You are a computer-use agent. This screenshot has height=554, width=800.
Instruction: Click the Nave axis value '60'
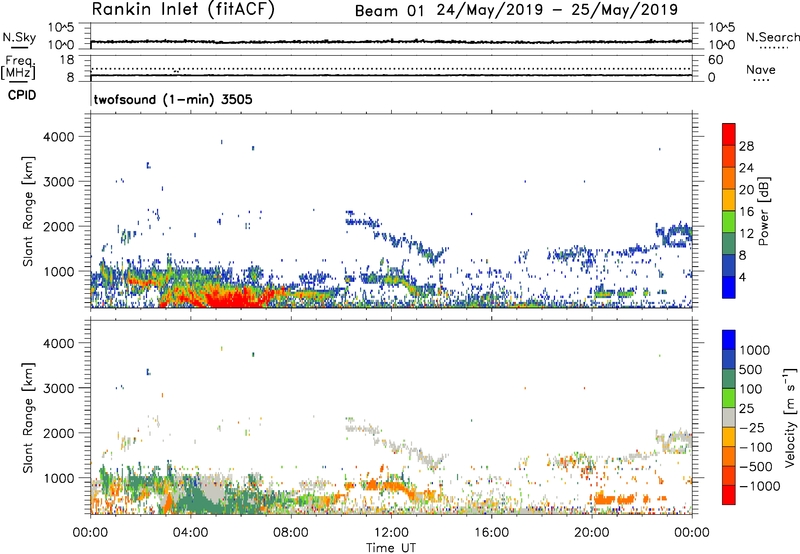point(715,60)
